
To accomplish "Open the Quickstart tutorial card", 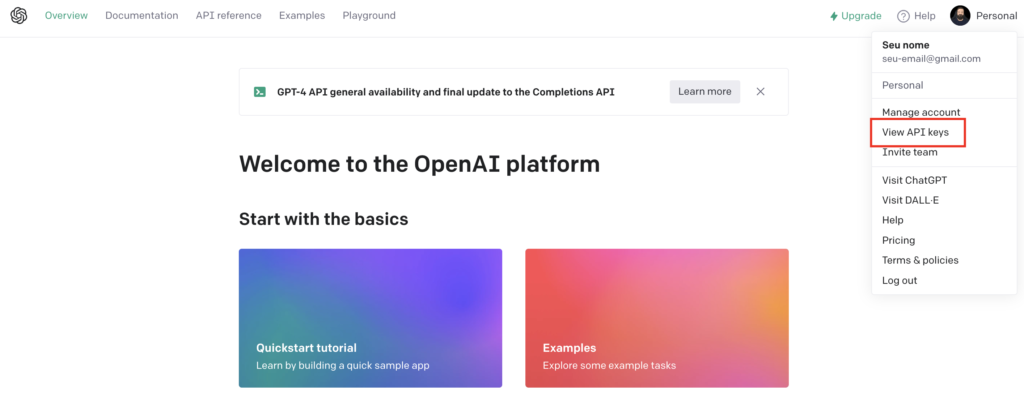I will point(370,318).
